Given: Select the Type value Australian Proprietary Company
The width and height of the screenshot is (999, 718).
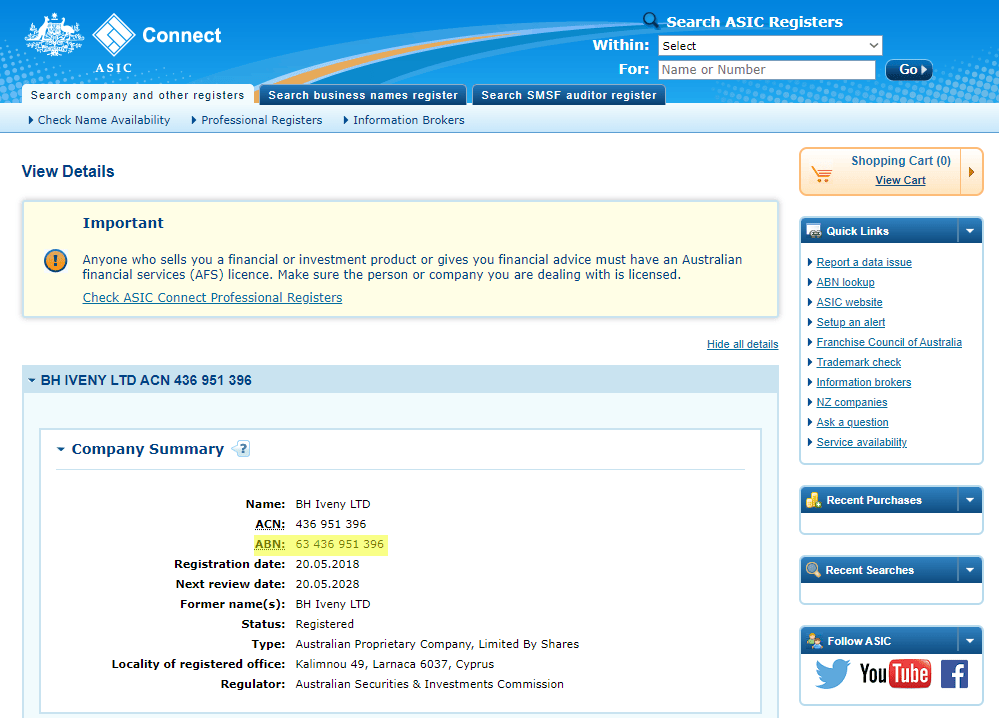Looking at the screenshot, I should [437, 644].
